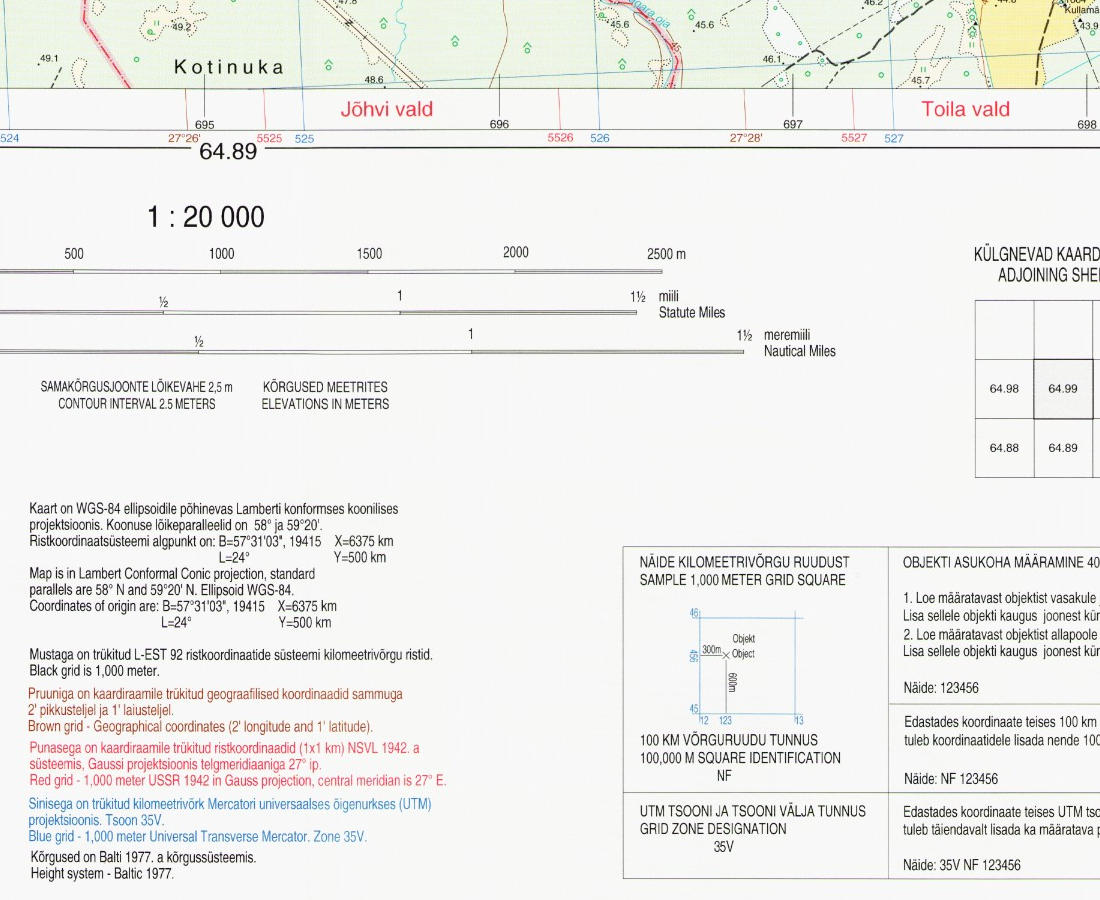
Task: Click the 697 margin grid number
Action: tap(793, 124)
